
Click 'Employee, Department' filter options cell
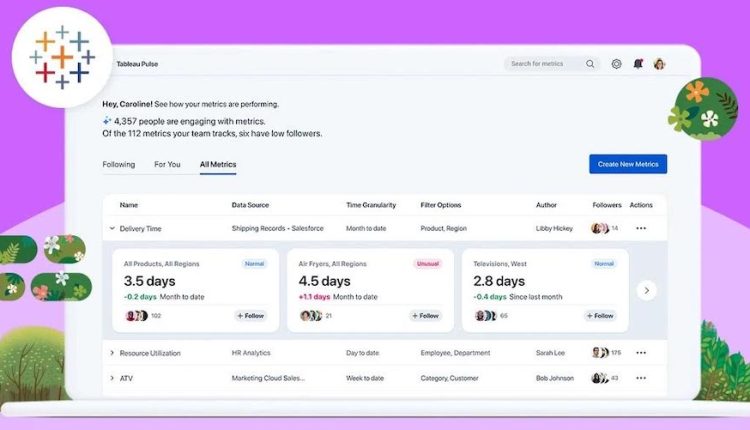(x=455, y=353)
